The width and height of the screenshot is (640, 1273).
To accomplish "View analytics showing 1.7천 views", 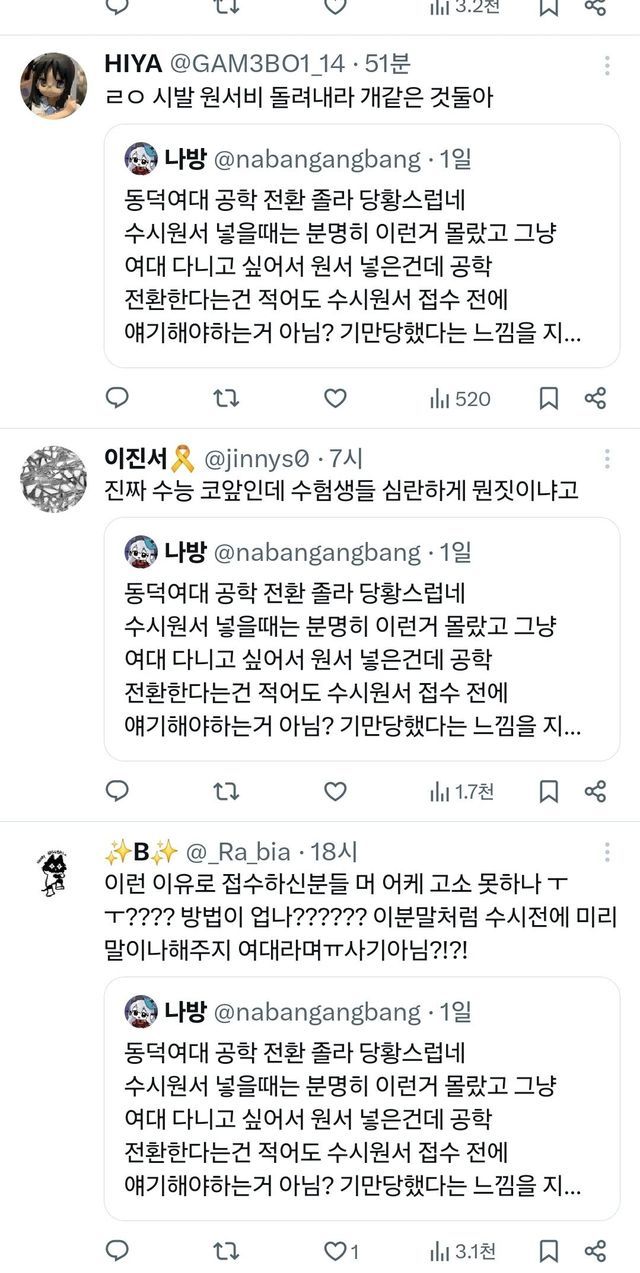I will [x=461, y=792].
